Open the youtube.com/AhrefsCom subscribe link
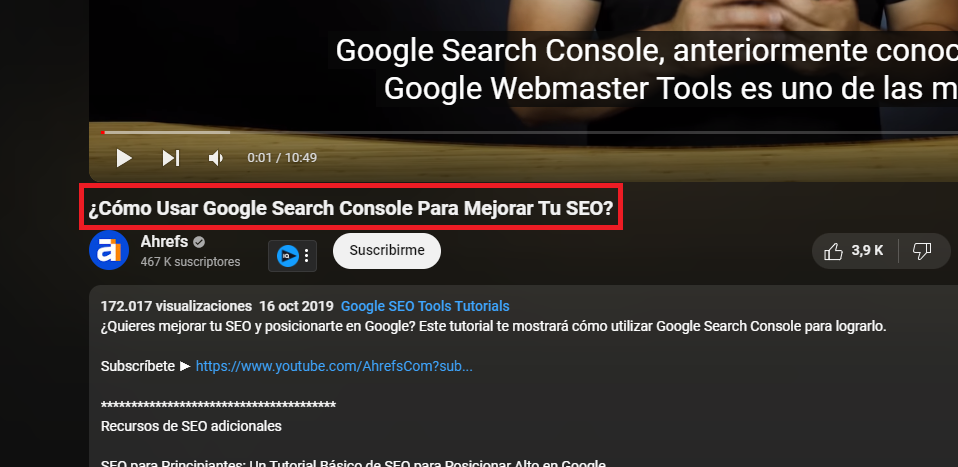 tap(334, 366)
